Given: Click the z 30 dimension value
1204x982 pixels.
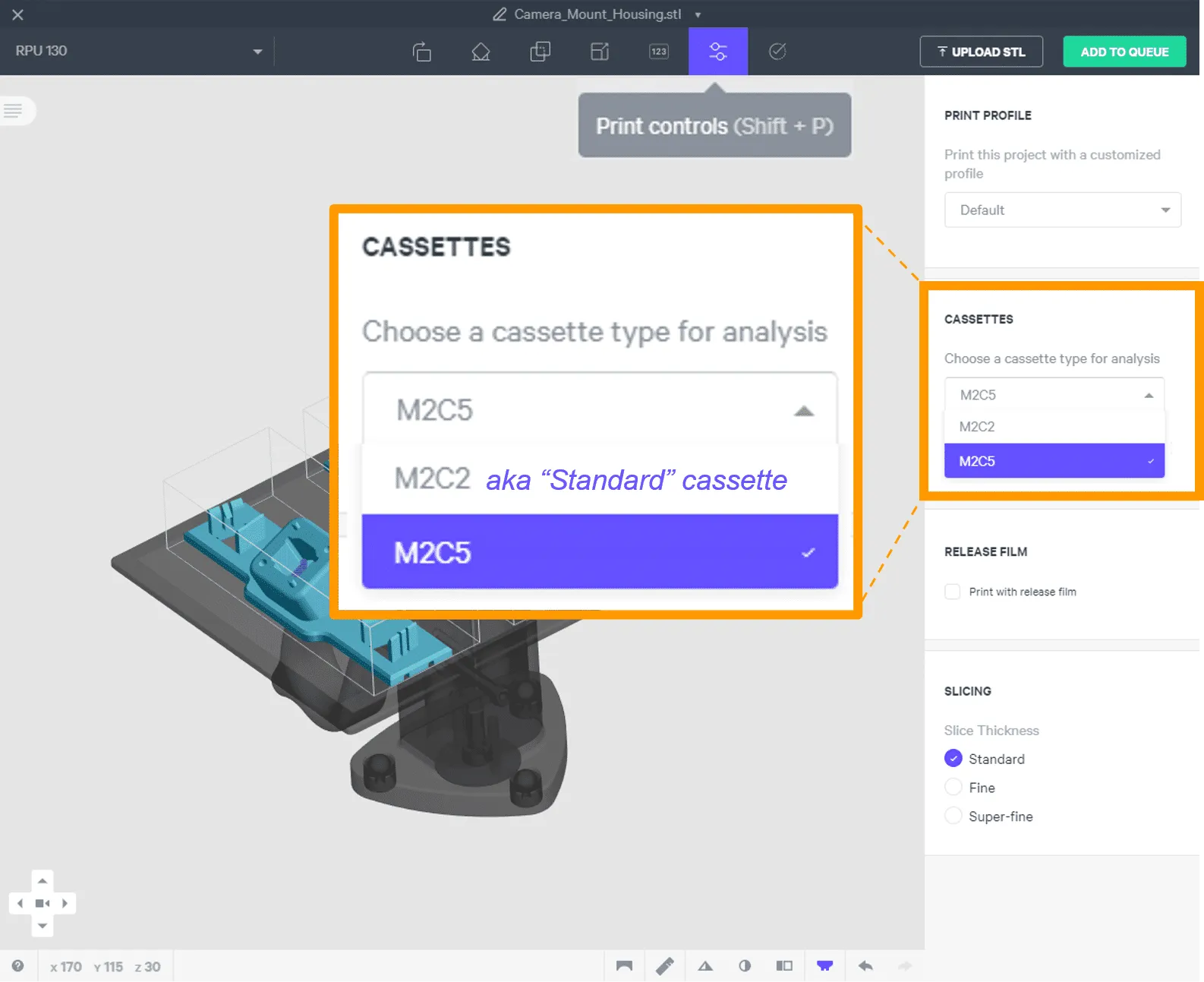Looking at the screenshot, I should pyautogui.click(x=147, y=967).
